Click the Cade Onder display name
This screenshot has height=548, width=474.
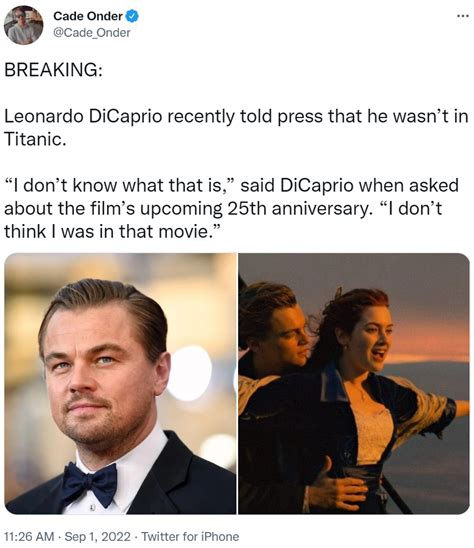point(87,16)
